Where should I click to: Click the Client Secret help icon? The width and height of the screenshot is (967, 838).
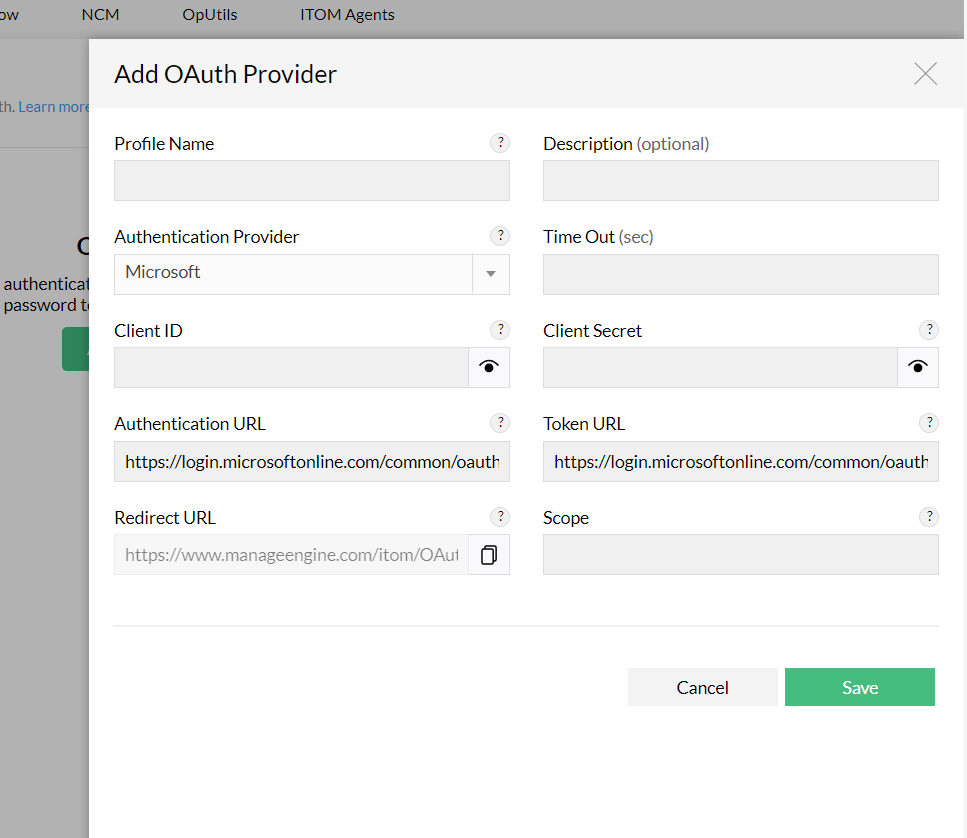929,329
